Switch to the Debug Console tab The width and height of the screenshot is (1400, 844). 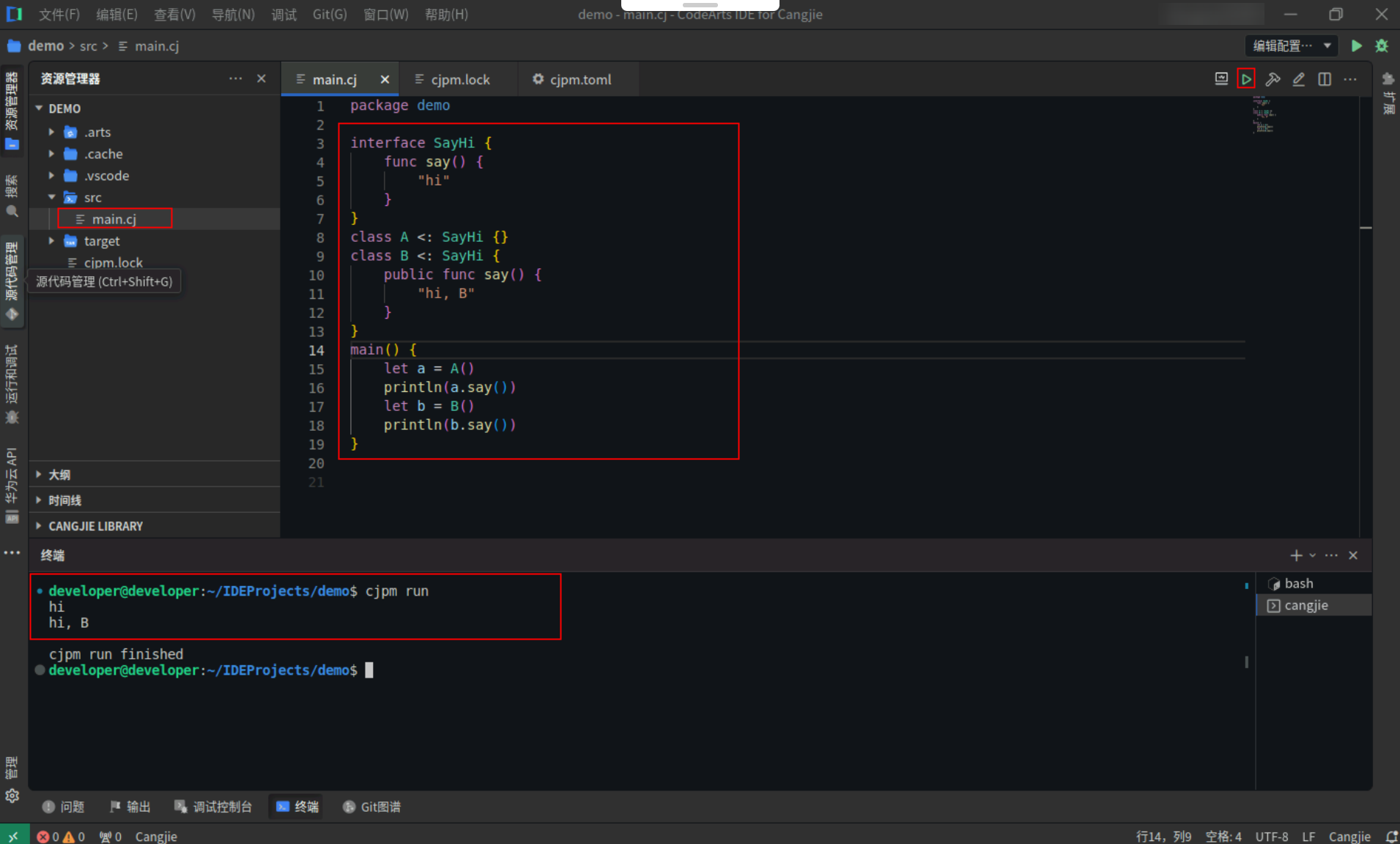[213, 807]
